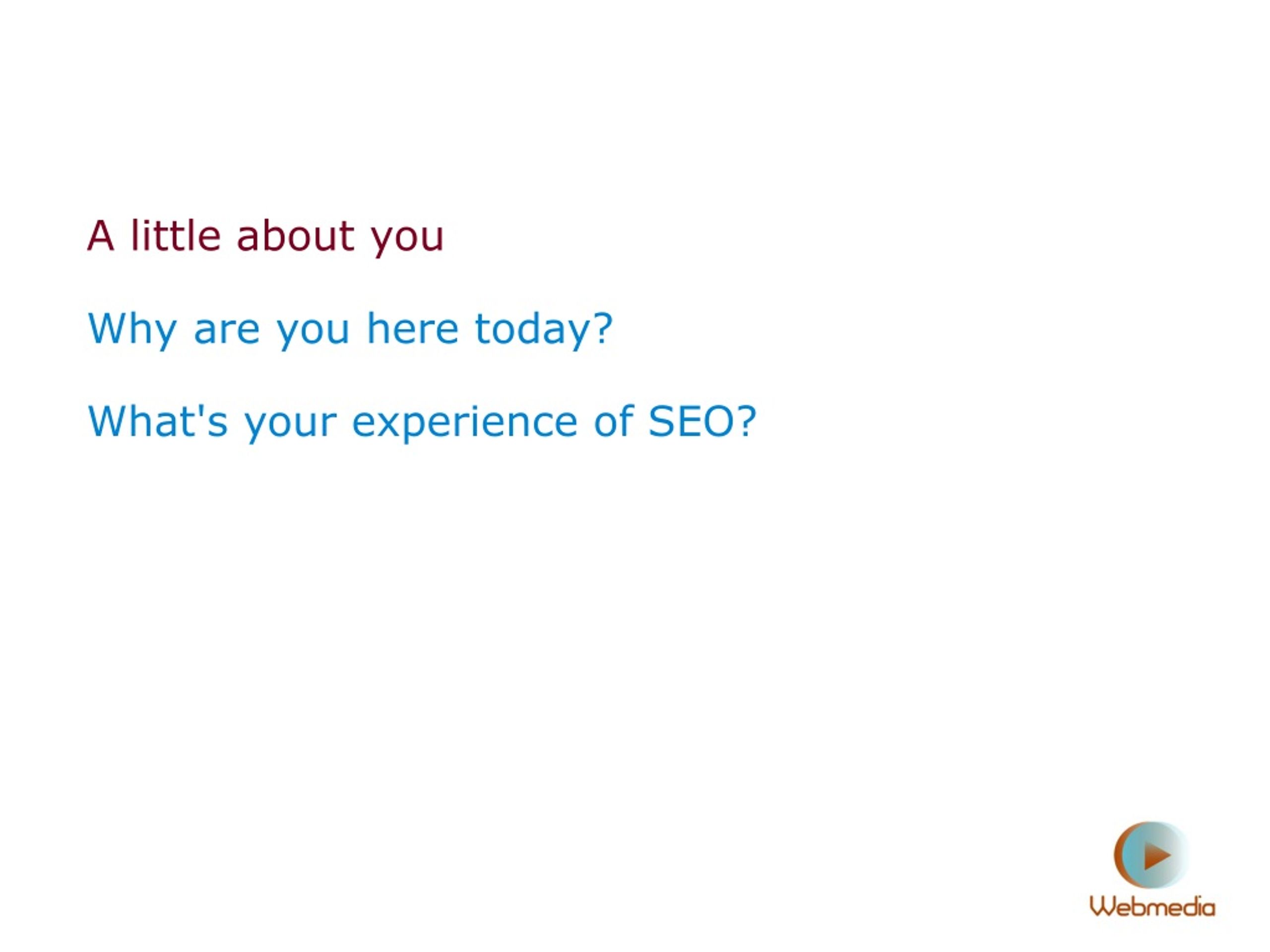
Task: Click the word "your" in the third line
Action: pyautogui.click(x=291, y=426)
